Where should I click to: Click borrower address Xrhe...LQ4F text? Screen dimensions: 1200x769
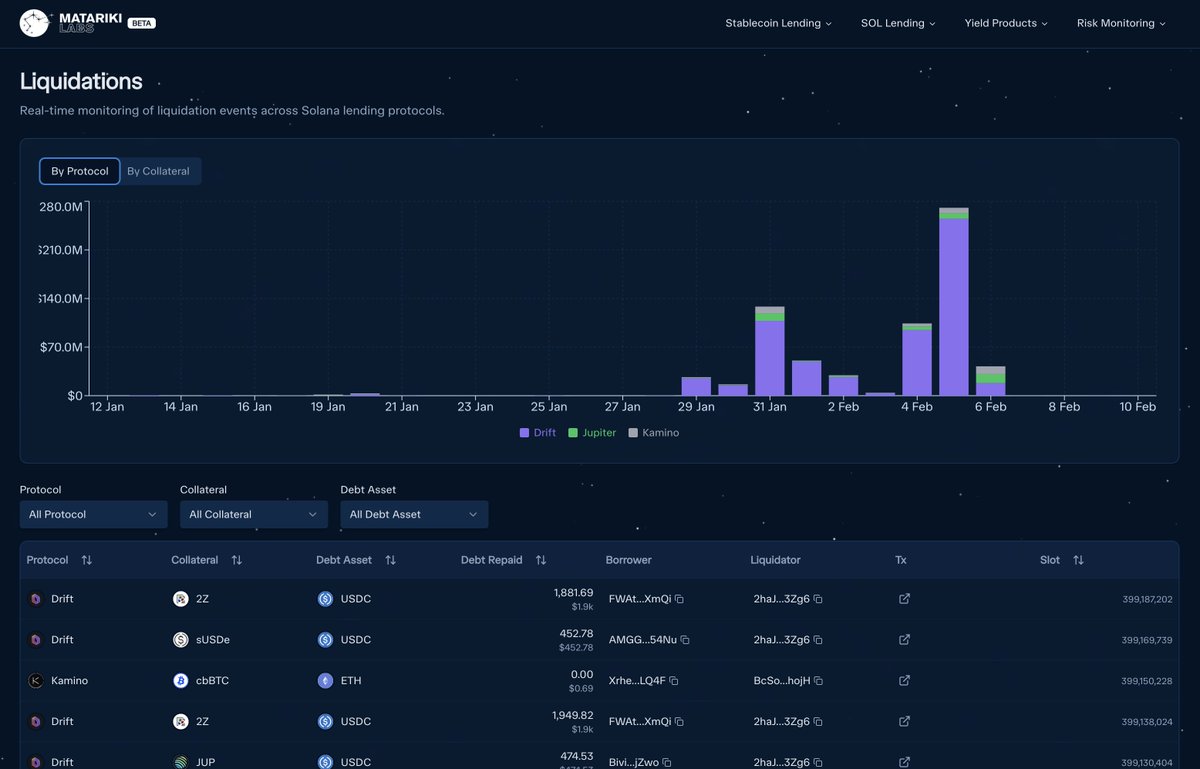click(x=636, y=681)
